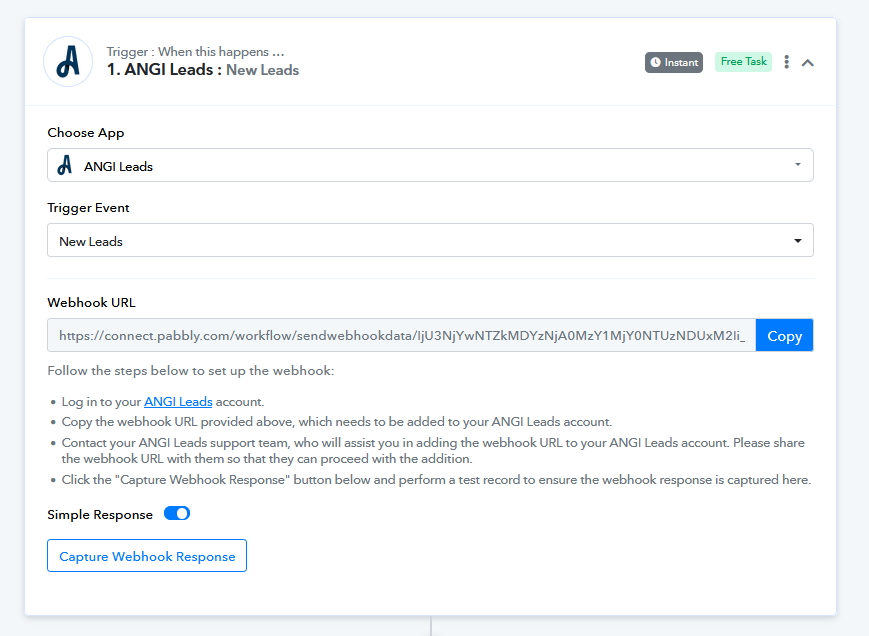Click the 'Choose App' label
Screen dimensions: 869x636
(86, 133)
